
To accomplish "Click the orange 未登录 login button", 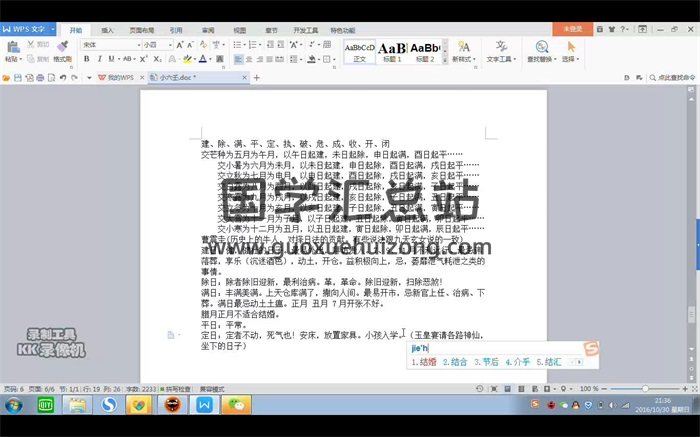I will 573,29.
